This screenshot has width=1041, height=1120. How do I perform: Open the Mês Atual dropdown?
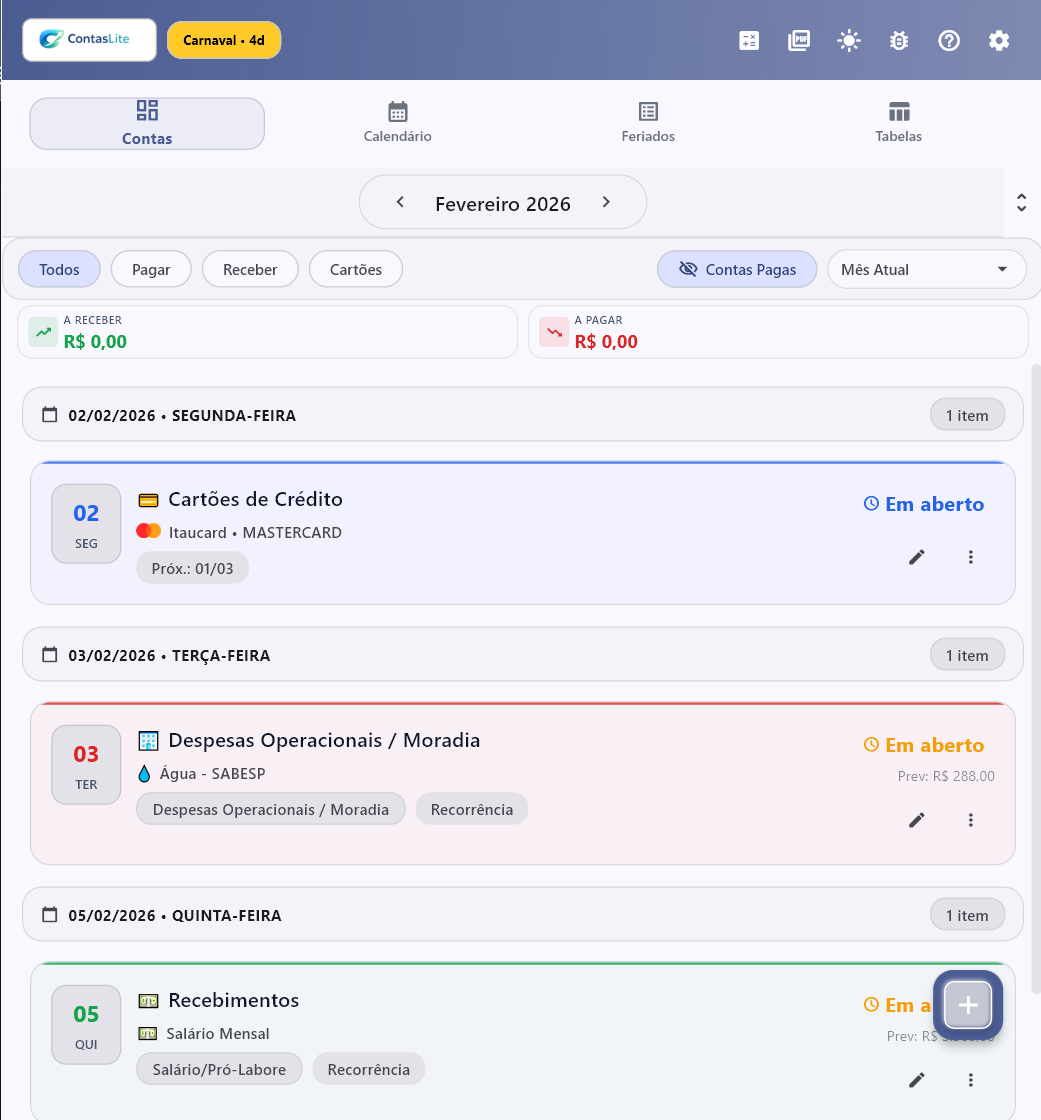(926, 269)
